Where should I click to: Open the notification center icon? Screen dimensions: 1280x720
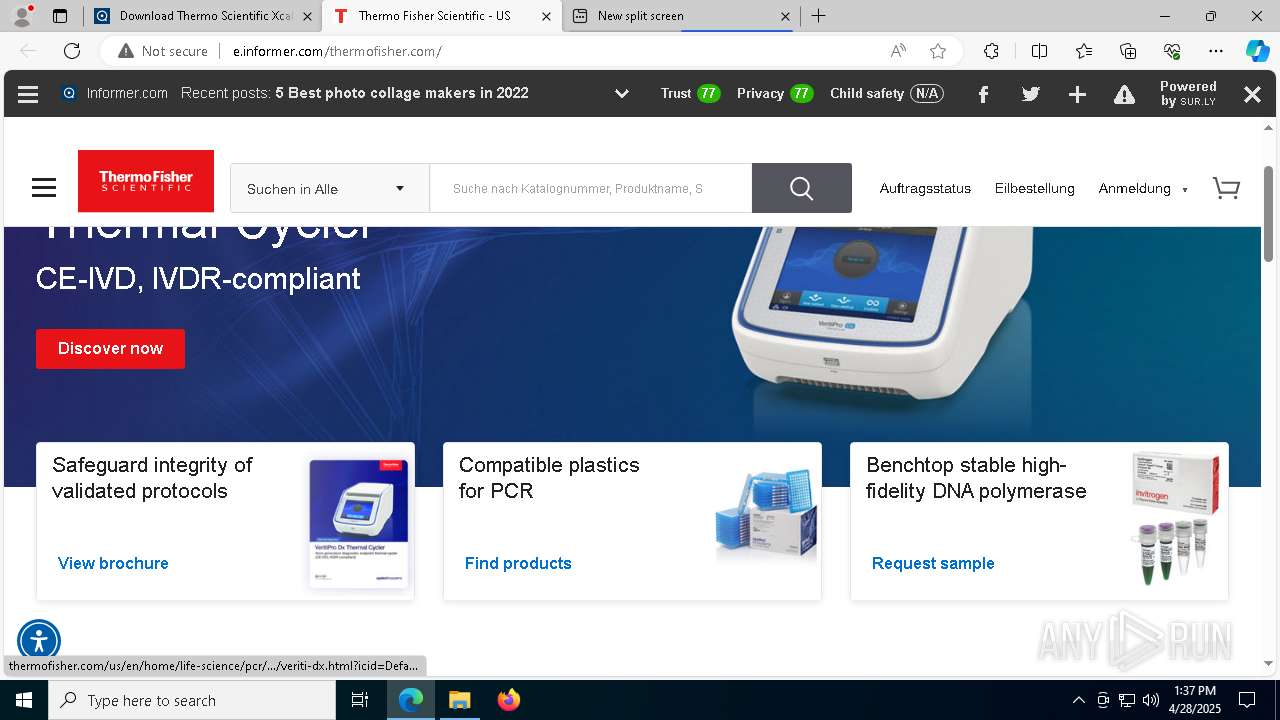tap(1247, 700)
